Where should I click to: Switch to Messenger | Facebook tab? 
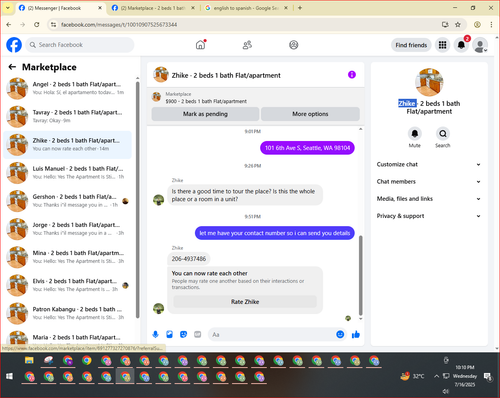(x=60, y=8)
